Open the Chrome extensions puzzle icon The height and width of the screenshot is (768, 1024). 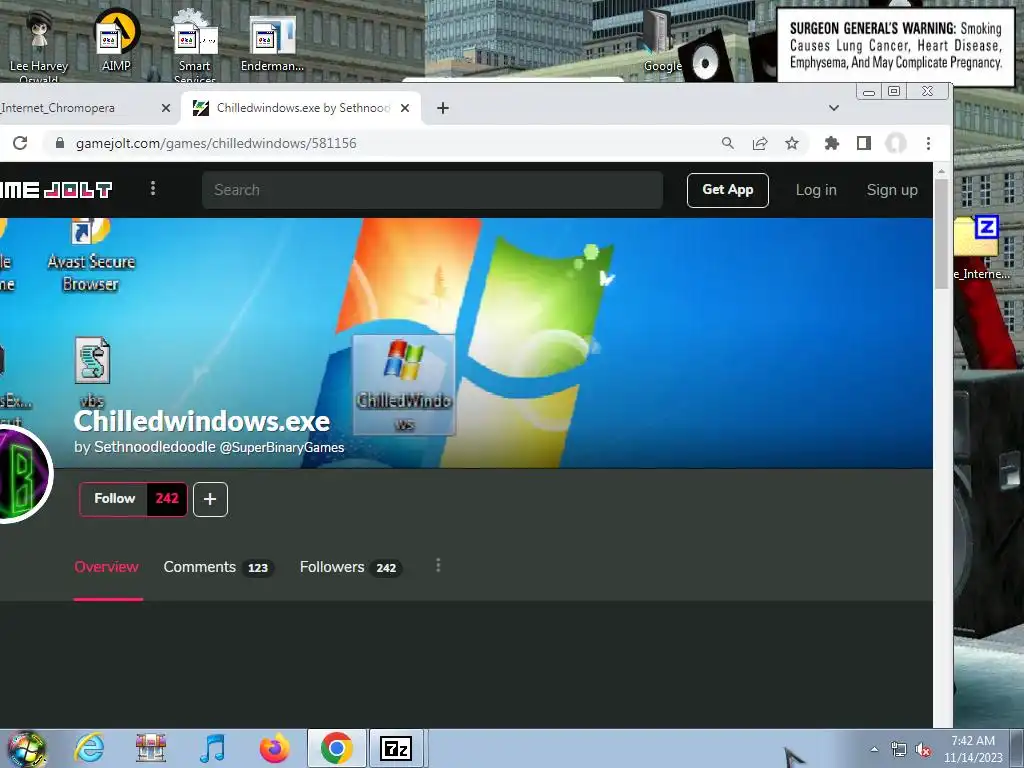pos(831,143)
